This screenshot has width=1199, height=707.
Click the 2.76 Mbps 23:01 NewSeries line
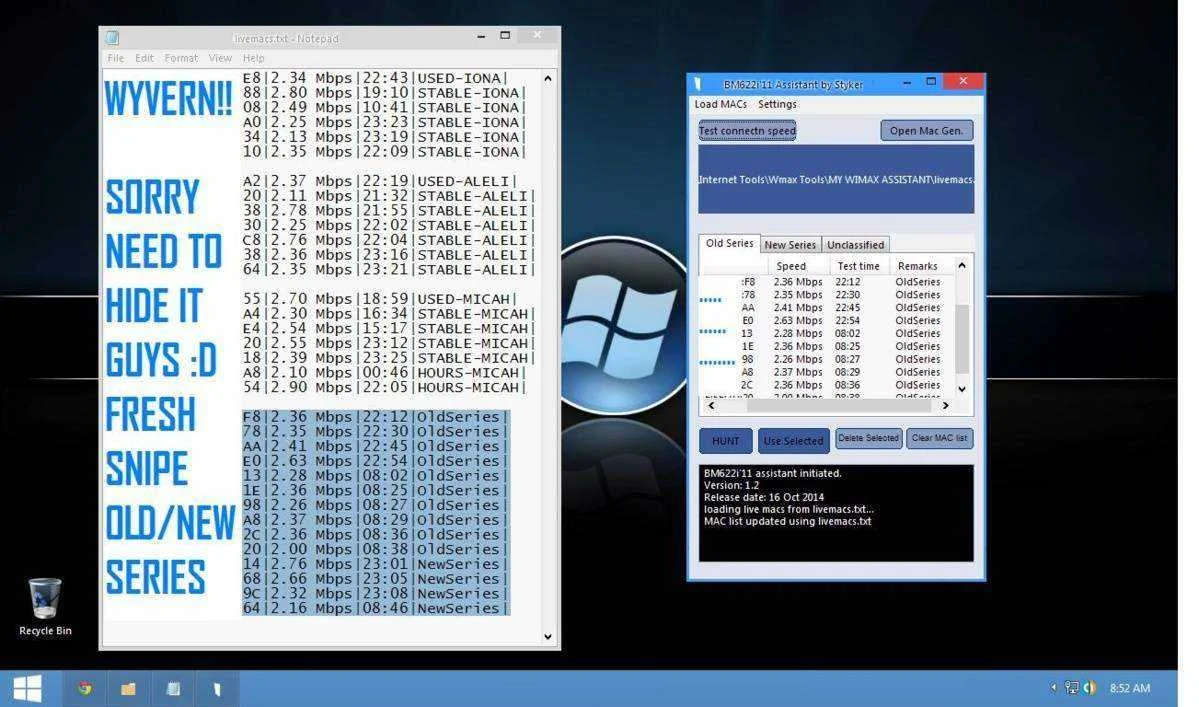(x=375, y=564)
